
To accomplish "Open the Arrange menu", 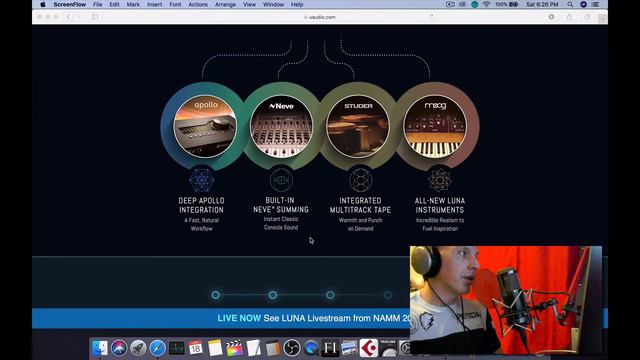I will (x=225, y=4).
